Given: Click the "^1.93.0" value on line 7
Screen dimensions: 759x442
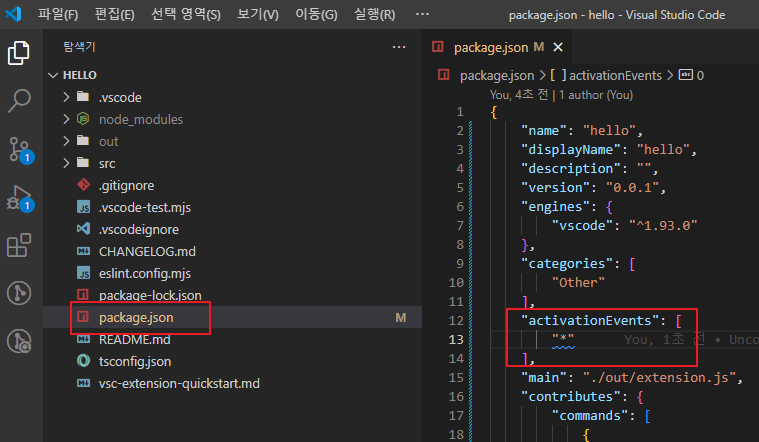Looking at the screenshot, I should pos(663,226).
